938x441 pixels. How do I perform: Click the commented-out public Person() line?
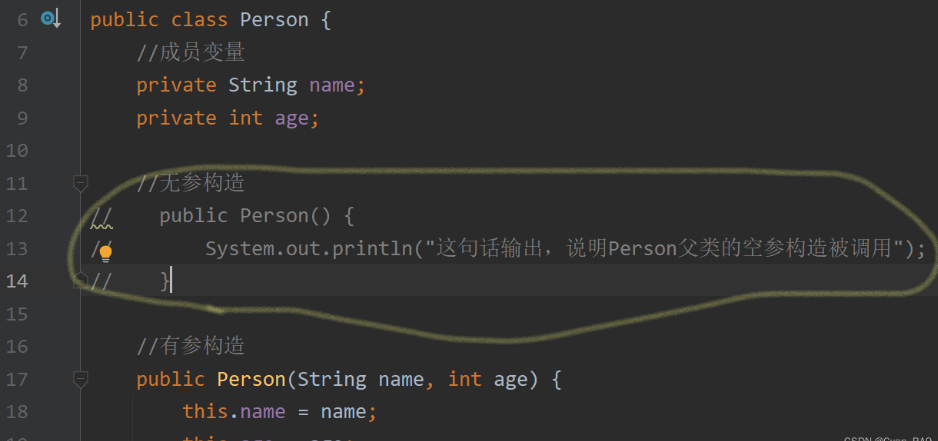pos(257,216)
